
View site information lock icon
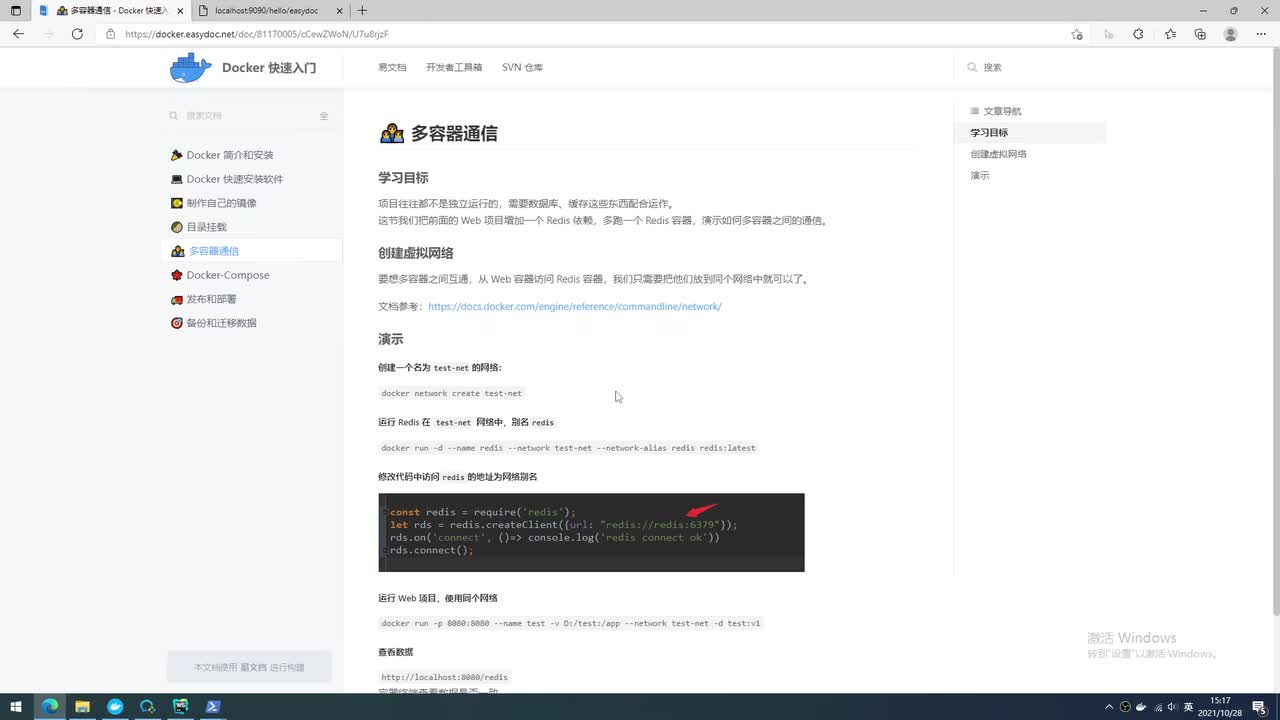[111, 34]
